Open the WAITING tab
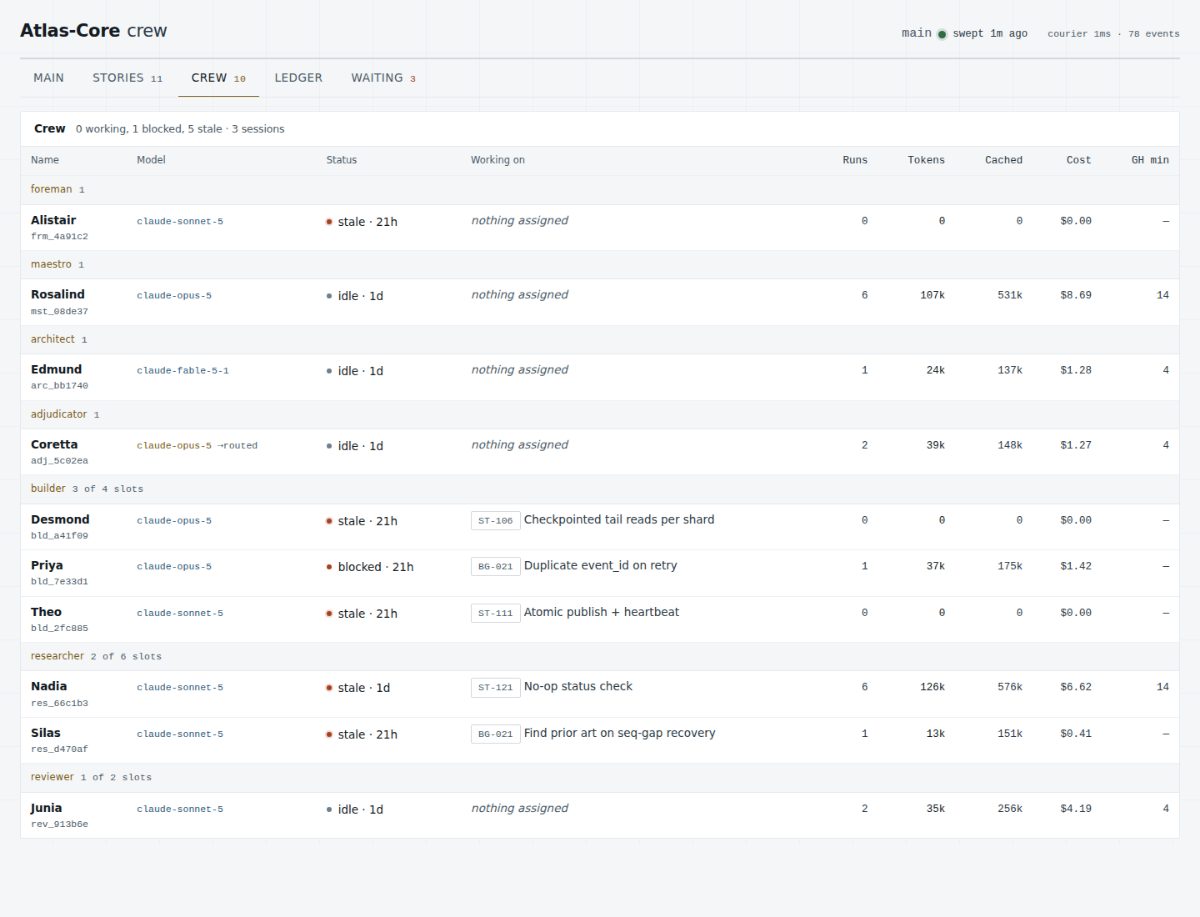 tap(383, 78)
